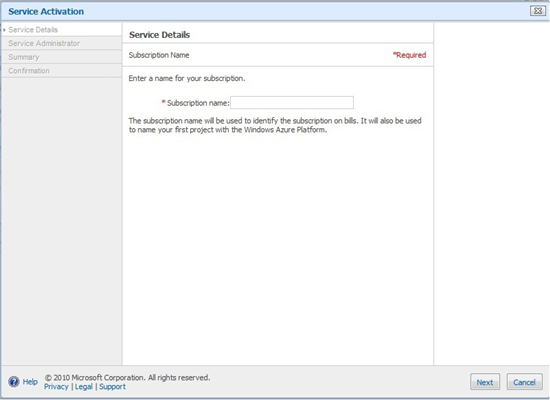Click the Service Details panel heading

click(x=159, y=35)
